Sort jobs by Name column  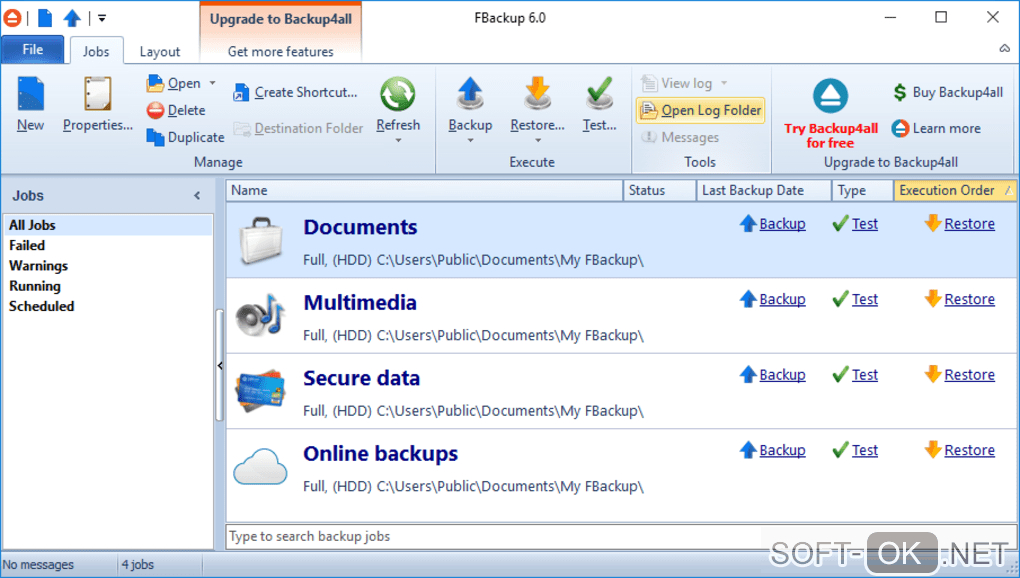click(x=424, y=190)
